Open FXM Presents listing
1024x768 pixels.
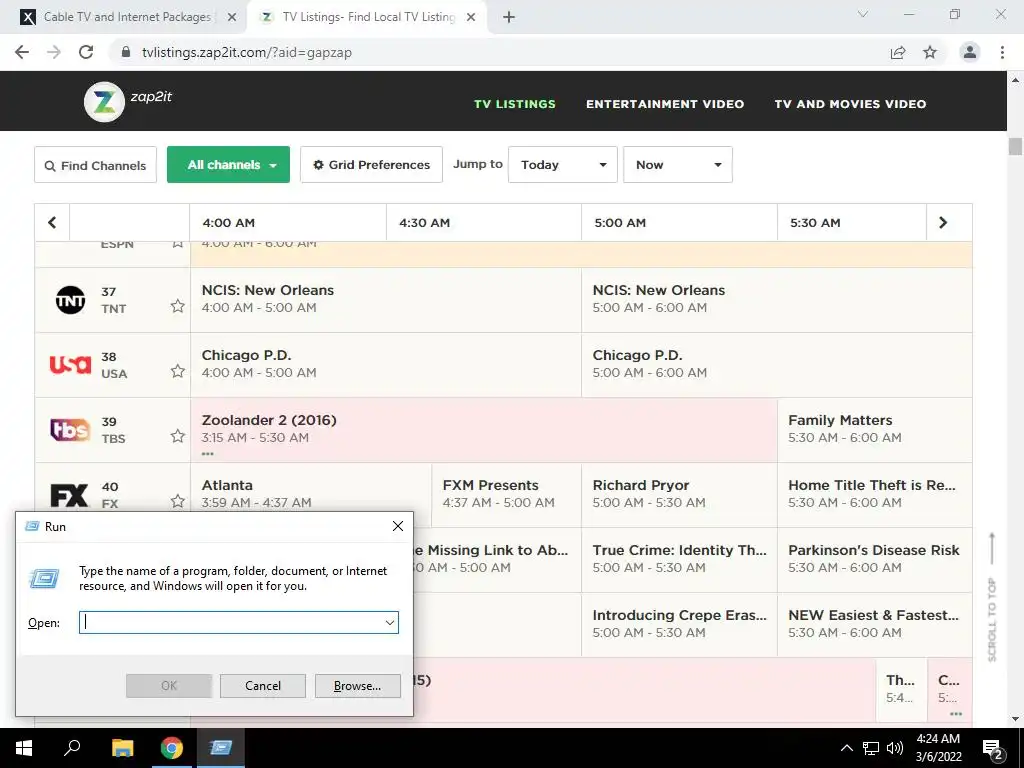click(x=506, y=494)
